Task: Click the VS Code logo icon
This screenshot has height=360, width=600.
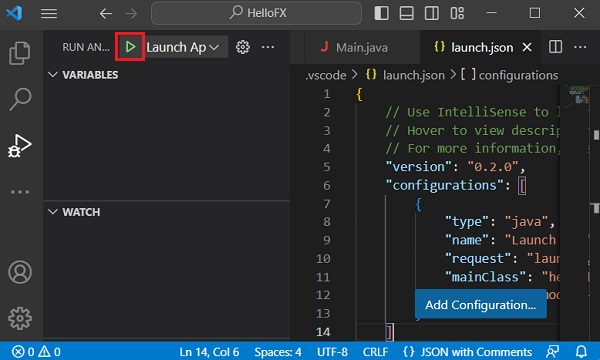Action: tap(14, 13)
